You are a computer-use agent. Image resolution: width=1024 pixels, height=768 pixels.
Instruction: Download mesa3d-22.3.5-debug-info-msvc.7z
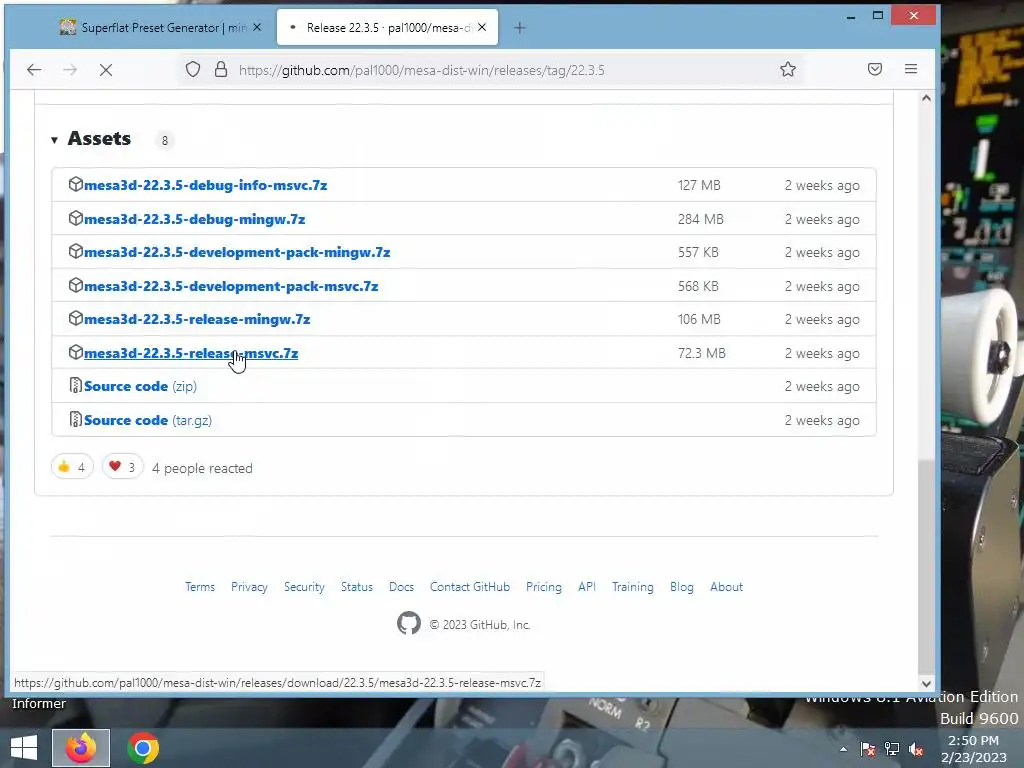[x=205, y=185]
